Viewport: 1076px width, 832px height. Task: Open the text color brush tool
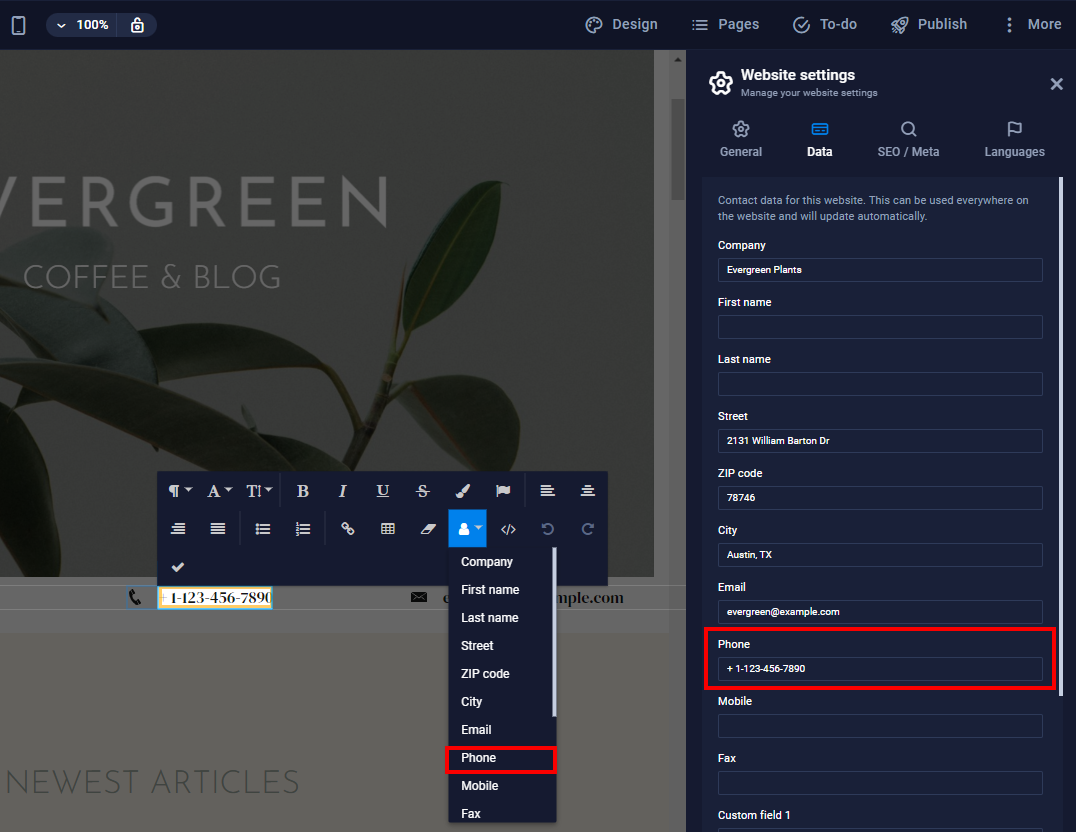click(x=462, y=491)
